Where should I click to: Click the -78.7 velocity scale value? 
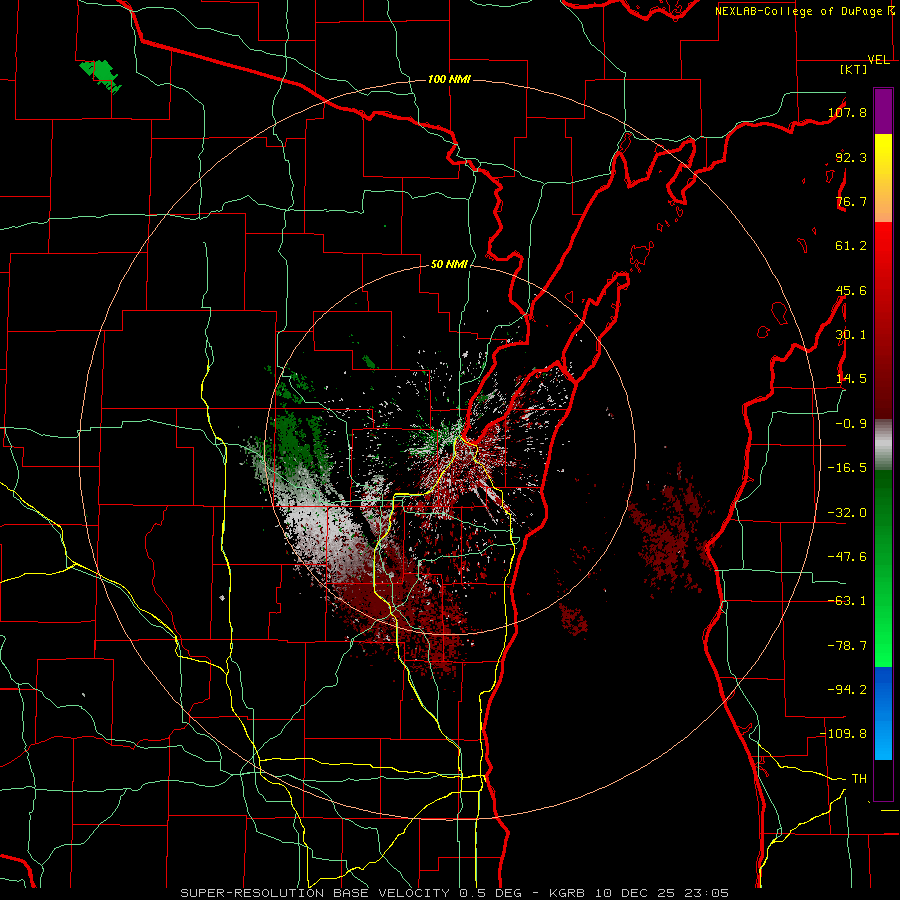(847, 646)
